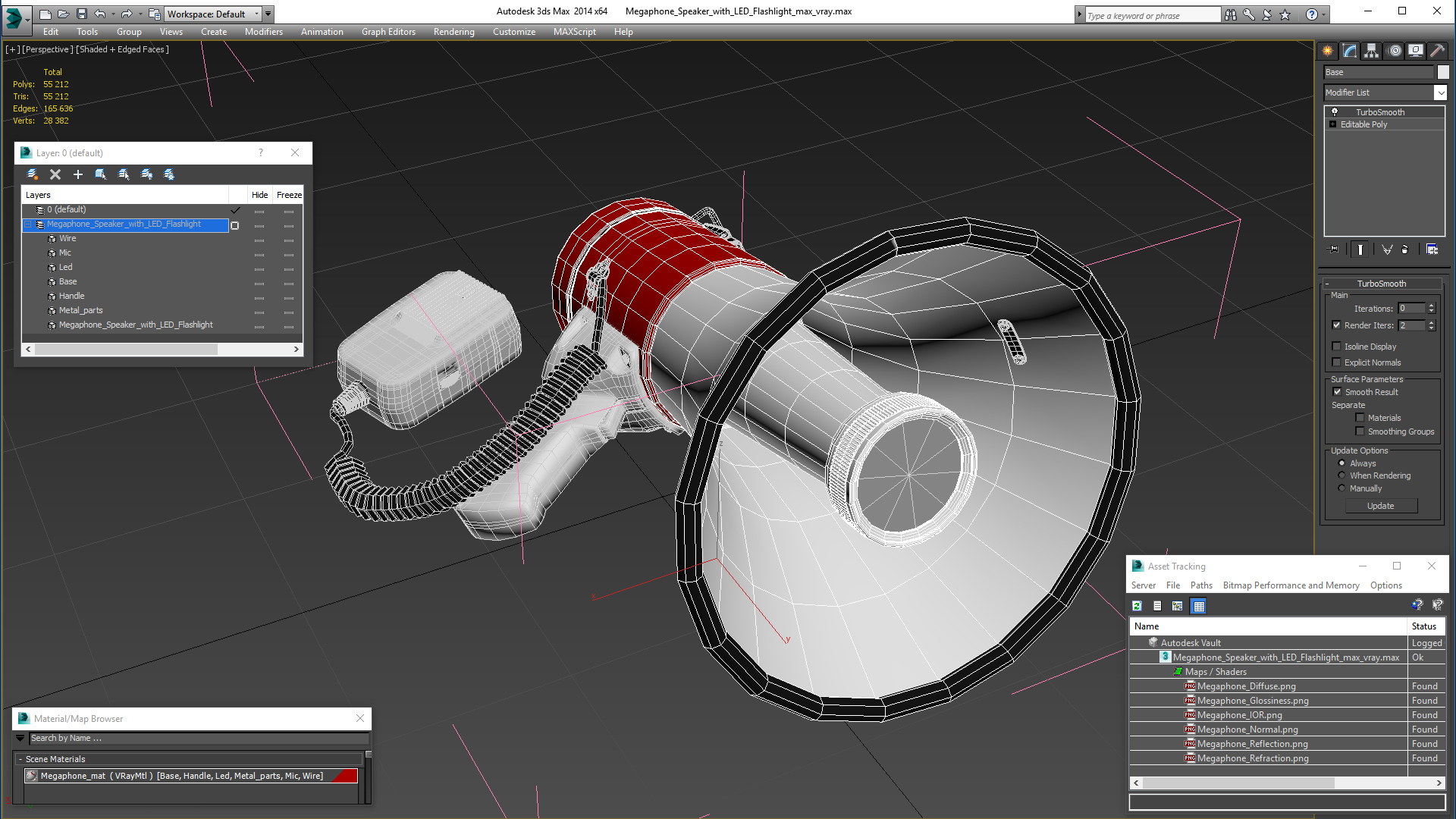Expand the Editable Poly stack entry
This screenshot has width=1456, height=819.
[1332, 124]
